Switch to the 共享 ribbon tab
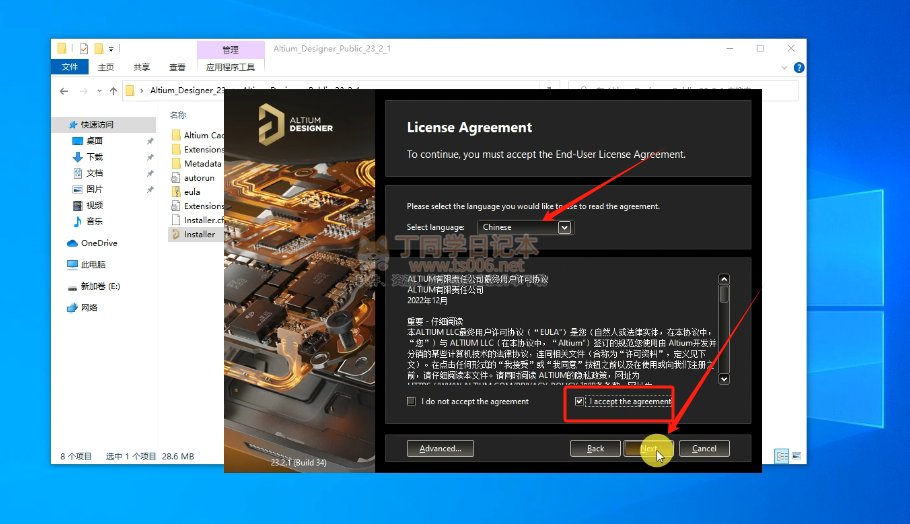 coord(142,67)
